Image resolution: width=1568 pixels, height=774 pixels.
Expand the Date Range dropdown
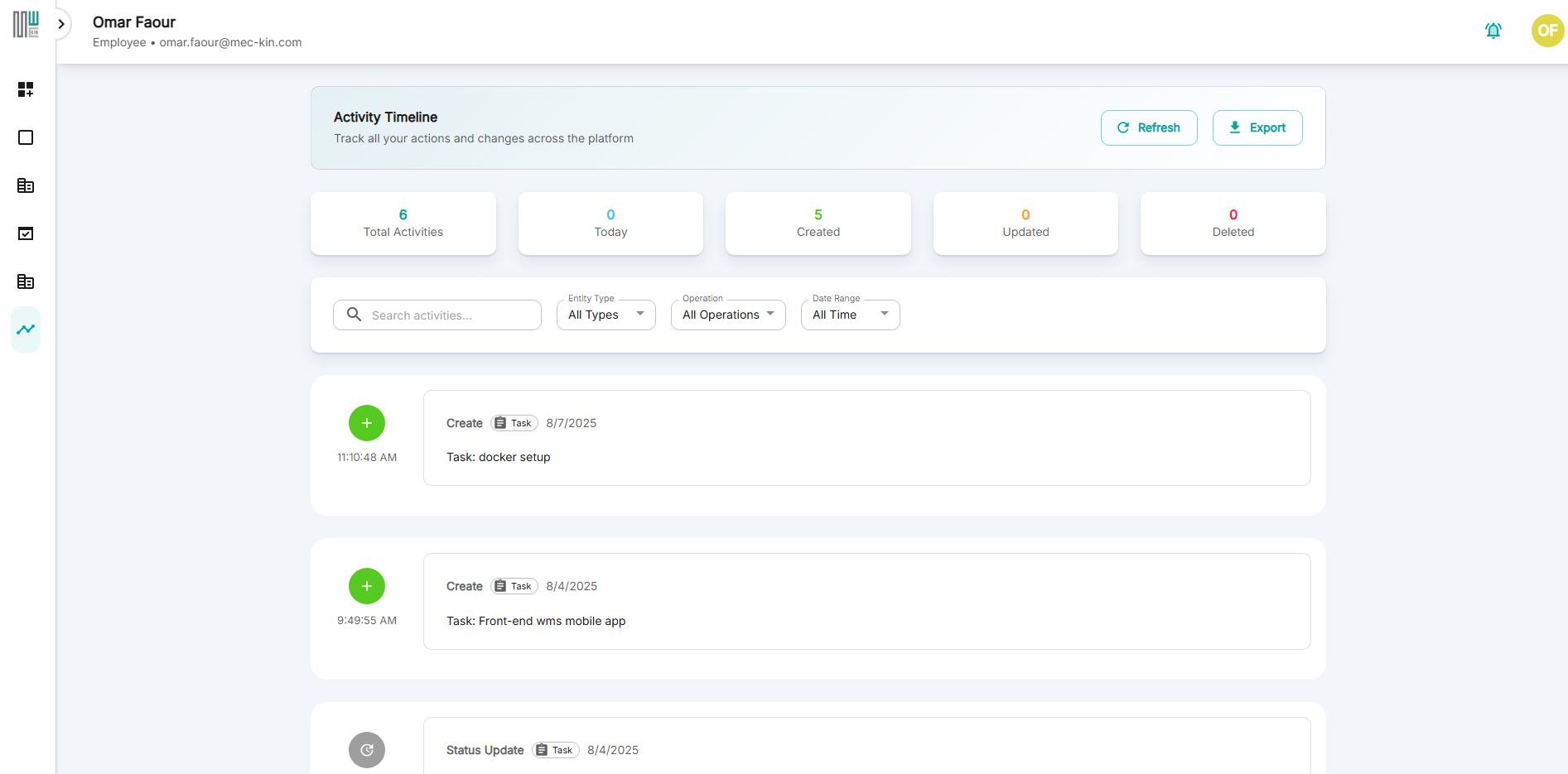[x=850, y=315]
